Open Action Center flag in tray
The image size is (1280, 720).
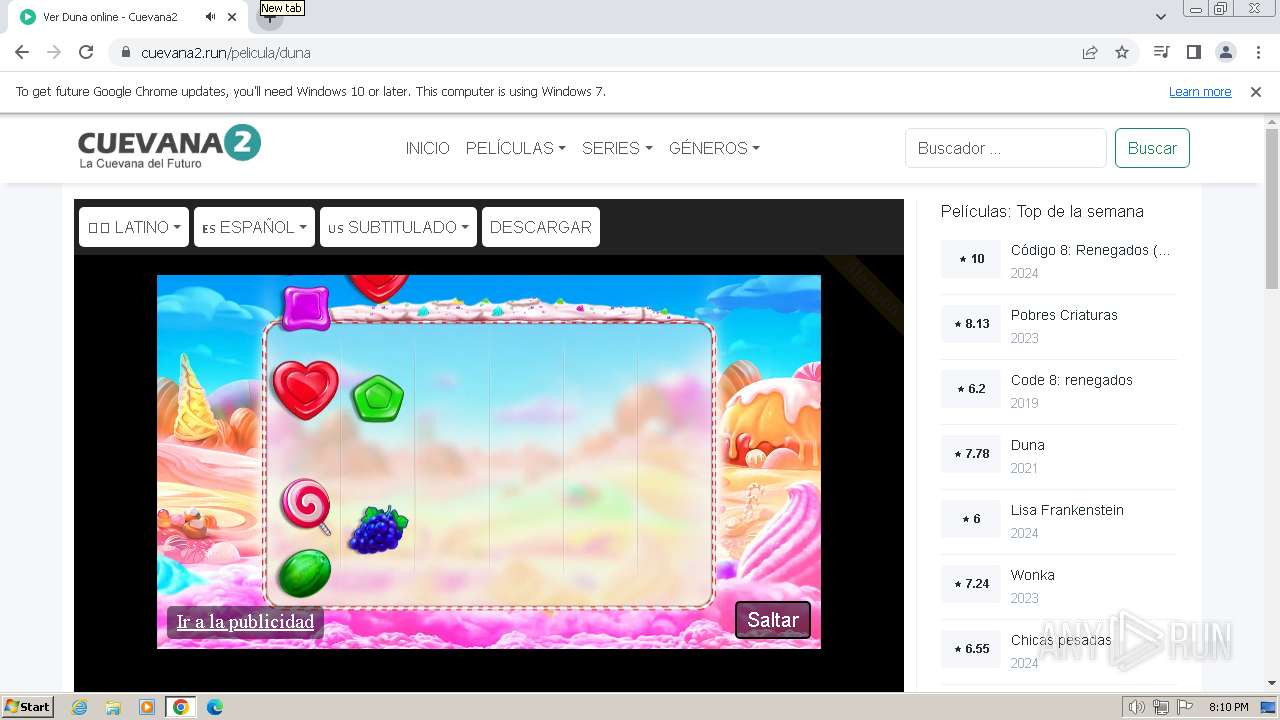(x=1183, y=707)
